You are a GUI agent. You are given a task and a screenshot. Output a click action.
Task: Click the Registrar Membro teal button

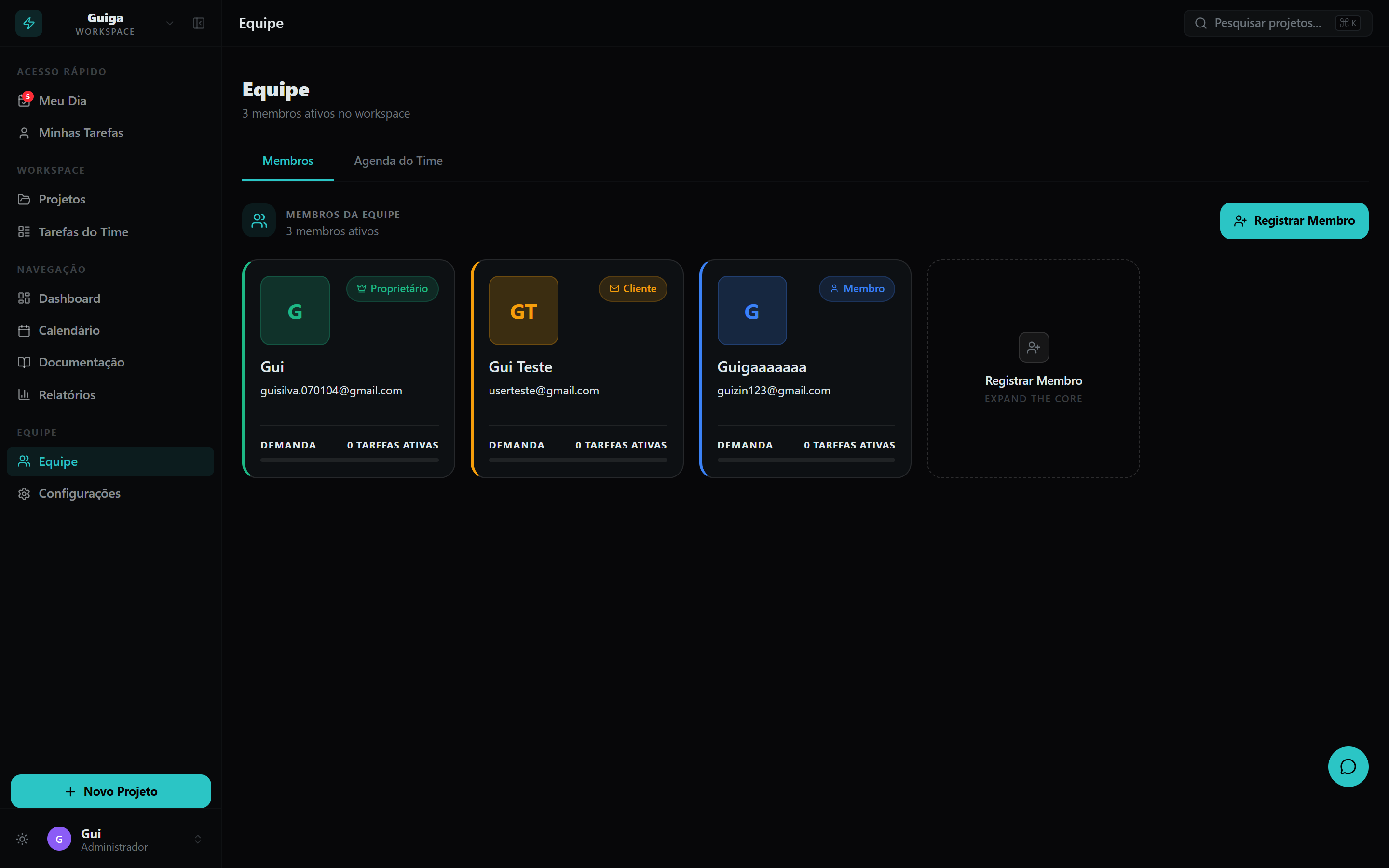[1294, 220]
